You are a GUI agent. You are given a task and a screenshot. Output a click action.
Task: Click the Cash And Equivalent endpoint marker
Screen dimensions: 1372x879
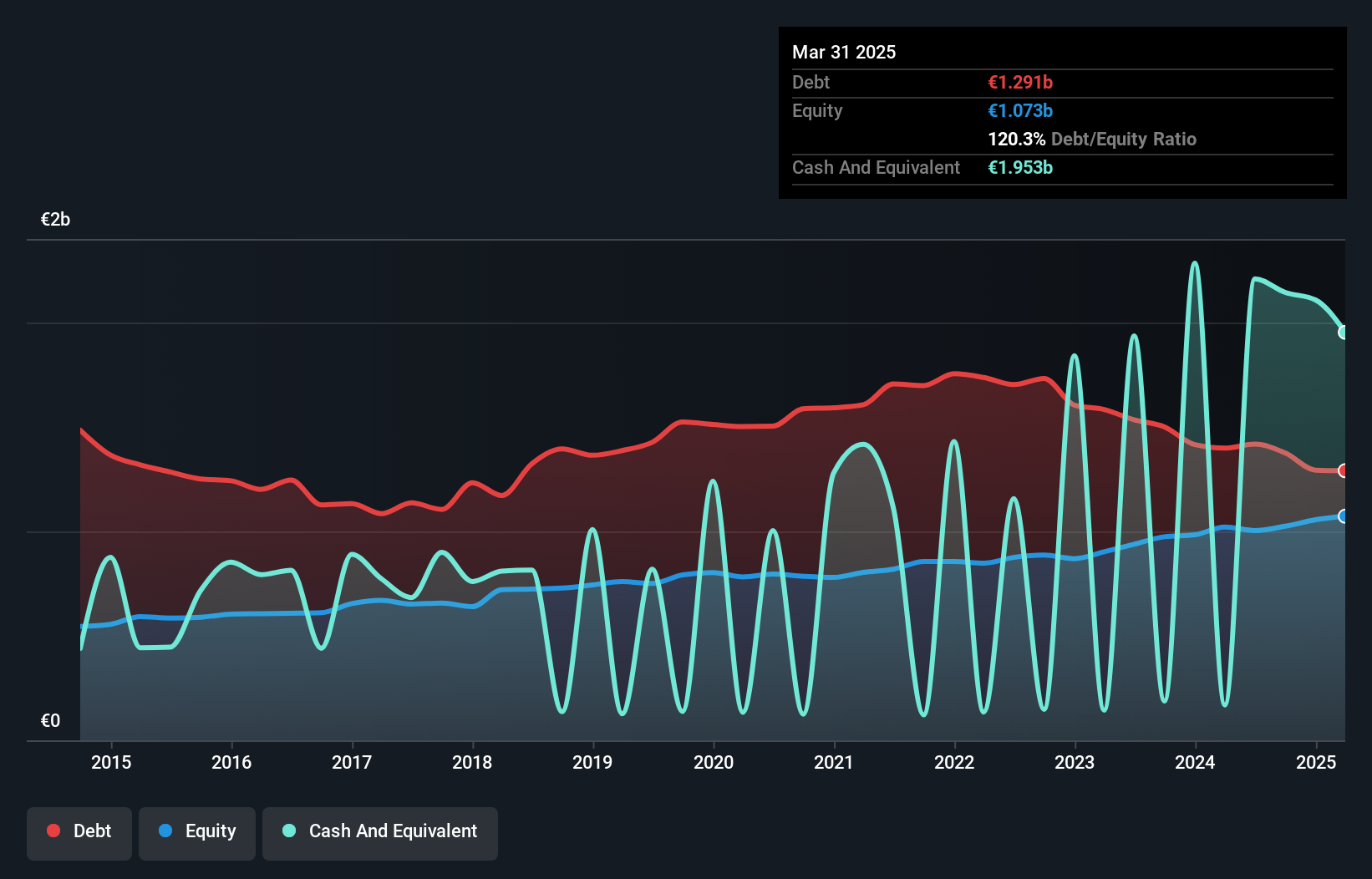click(x=1344, y=333)
